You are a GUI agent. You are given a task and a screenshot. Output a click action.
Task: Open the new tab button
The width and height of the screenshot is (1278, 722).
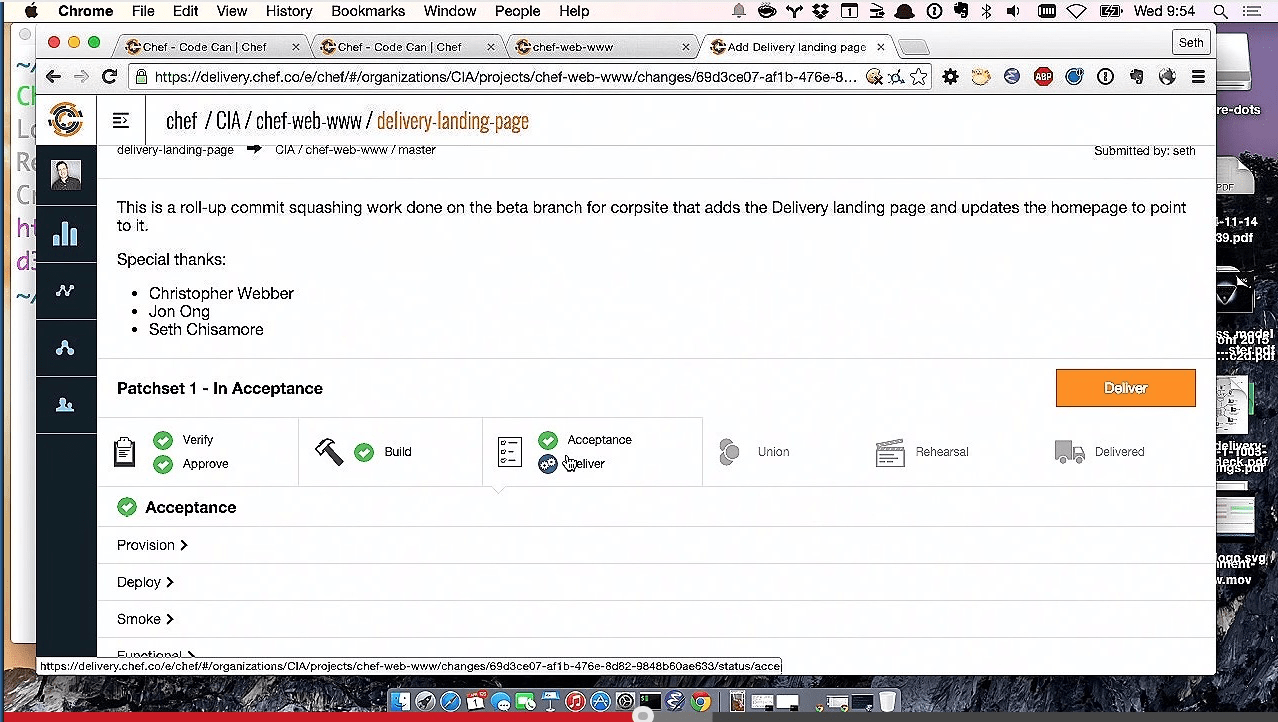tap(914, 47)
